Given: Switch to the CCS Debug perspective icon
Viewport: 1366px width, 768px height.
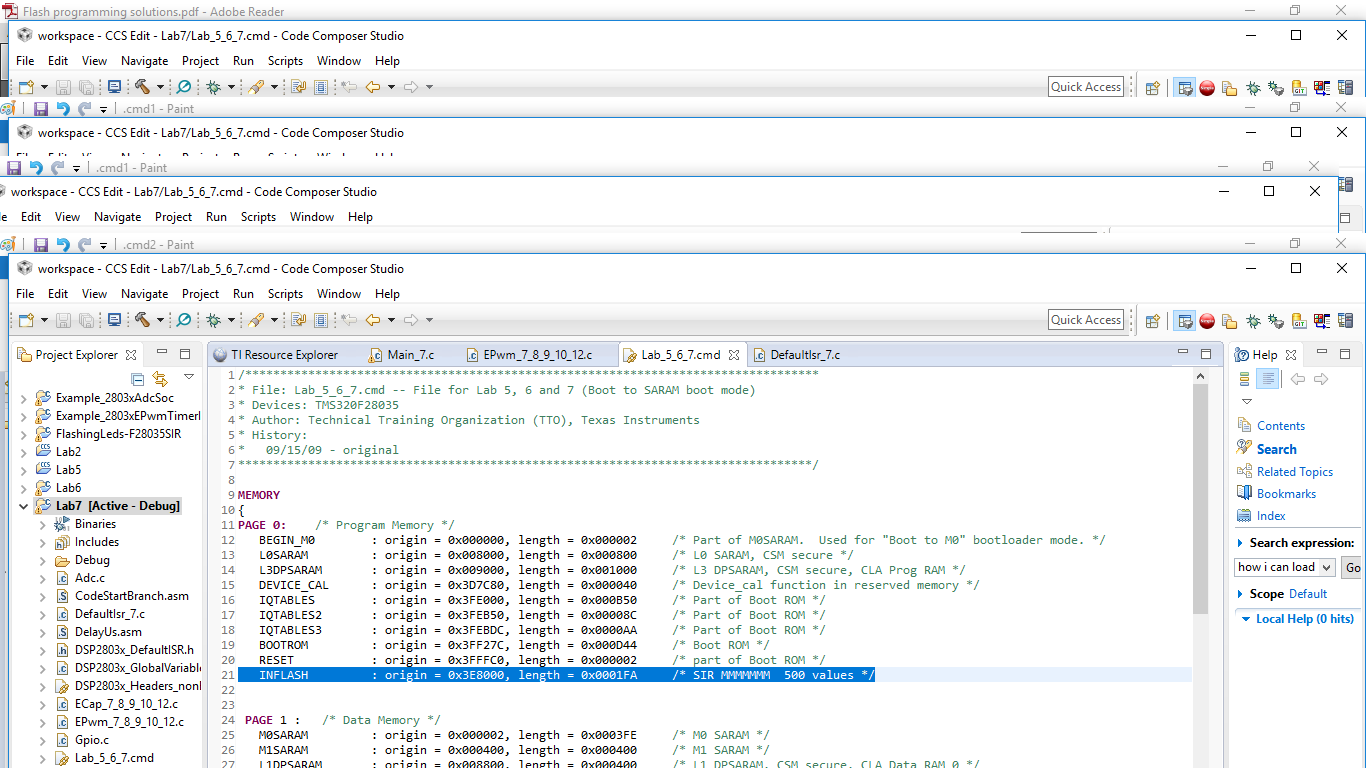Looking at the screenshot, I should [x=1253, y=321].
